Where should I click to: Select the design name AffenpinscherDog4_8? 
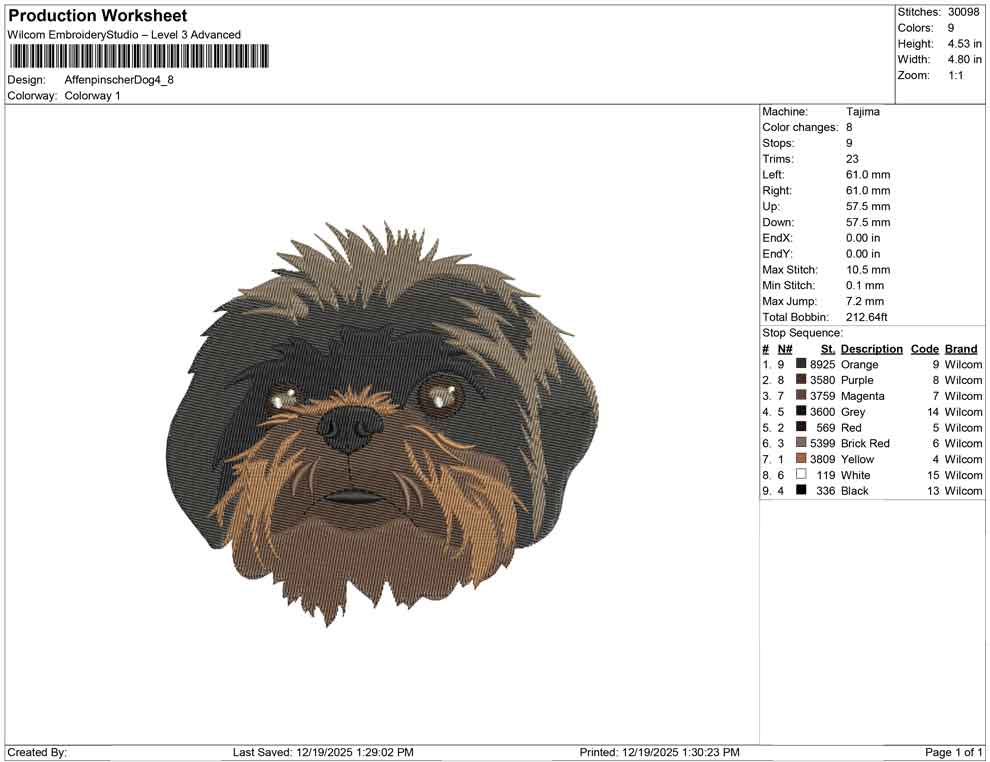click(120, 80)
